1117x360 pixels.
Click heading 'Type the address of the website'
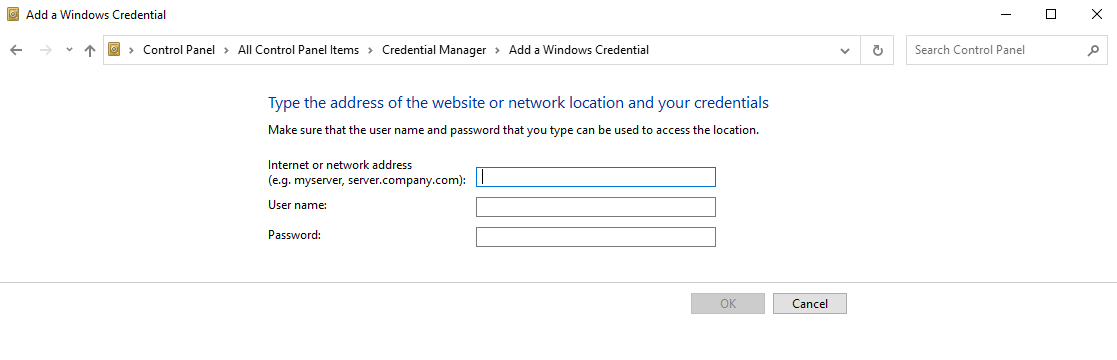tap(518, 103)
